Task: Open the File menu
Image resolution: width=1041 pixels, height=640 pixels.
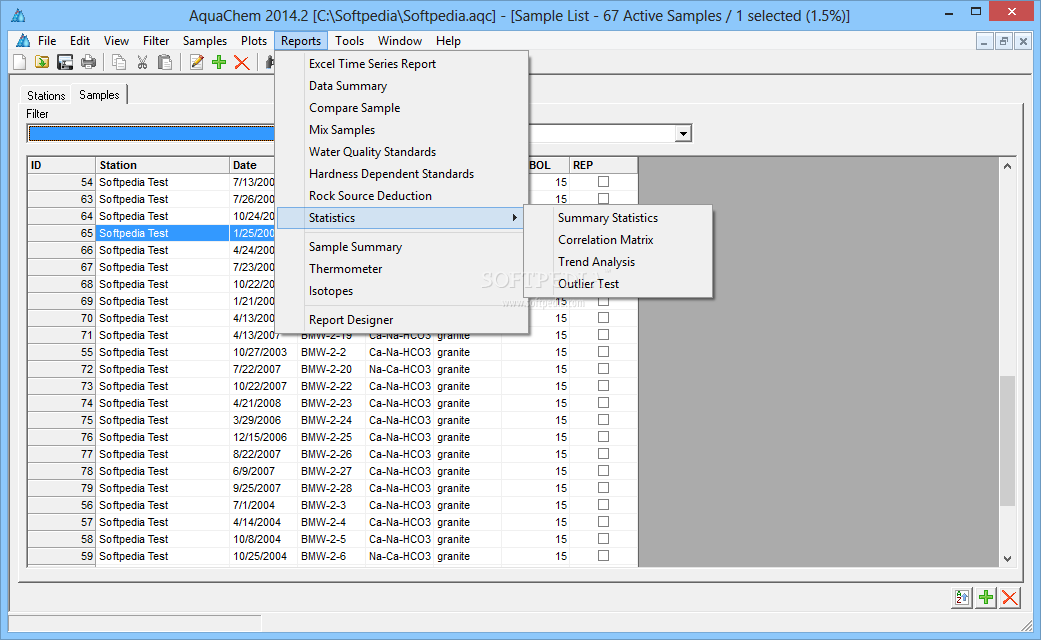Action: pos(47,40)
